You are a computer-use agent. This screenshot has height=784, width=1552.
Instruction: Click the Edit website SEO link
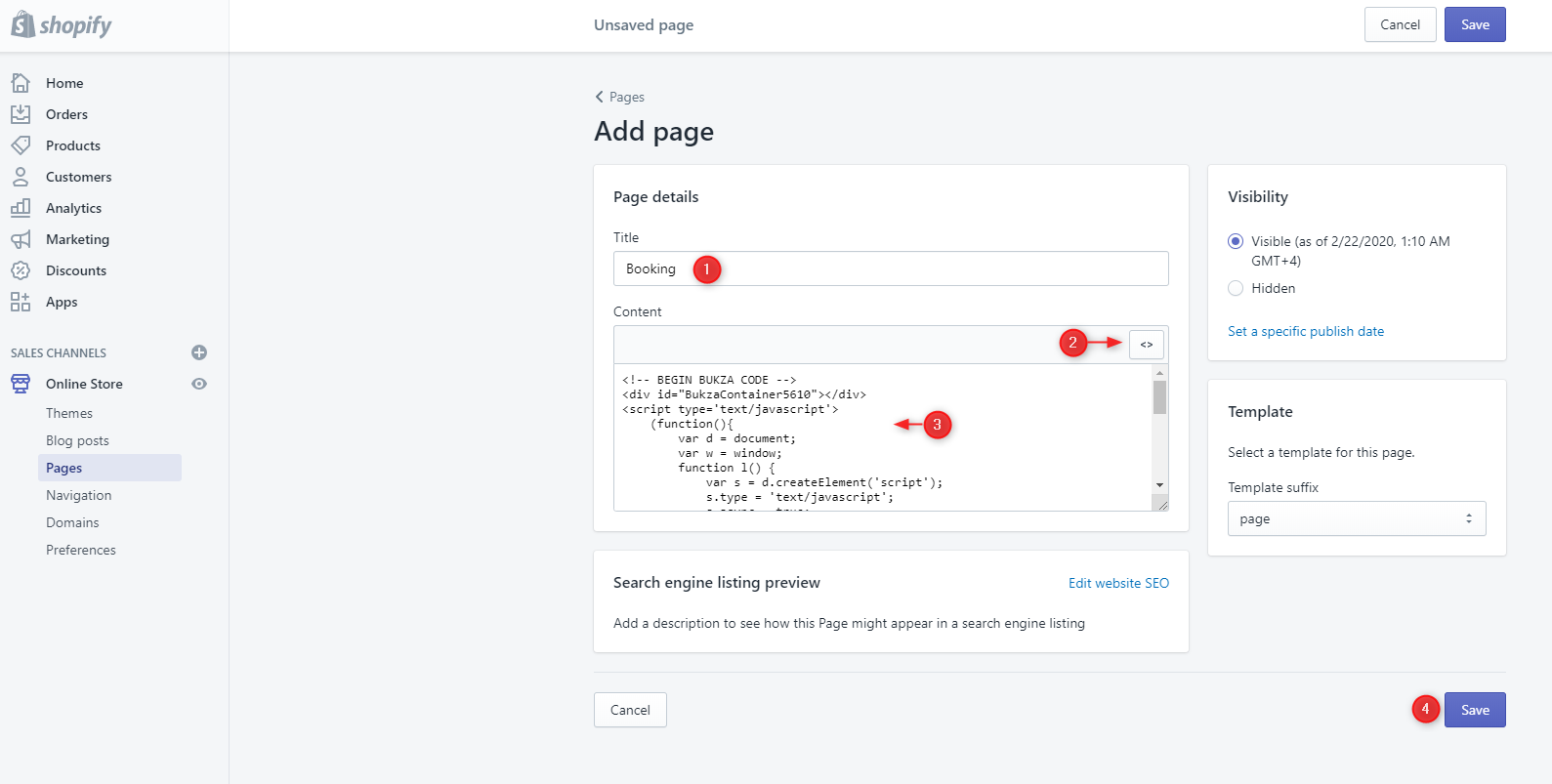[x=1118, y=583]
